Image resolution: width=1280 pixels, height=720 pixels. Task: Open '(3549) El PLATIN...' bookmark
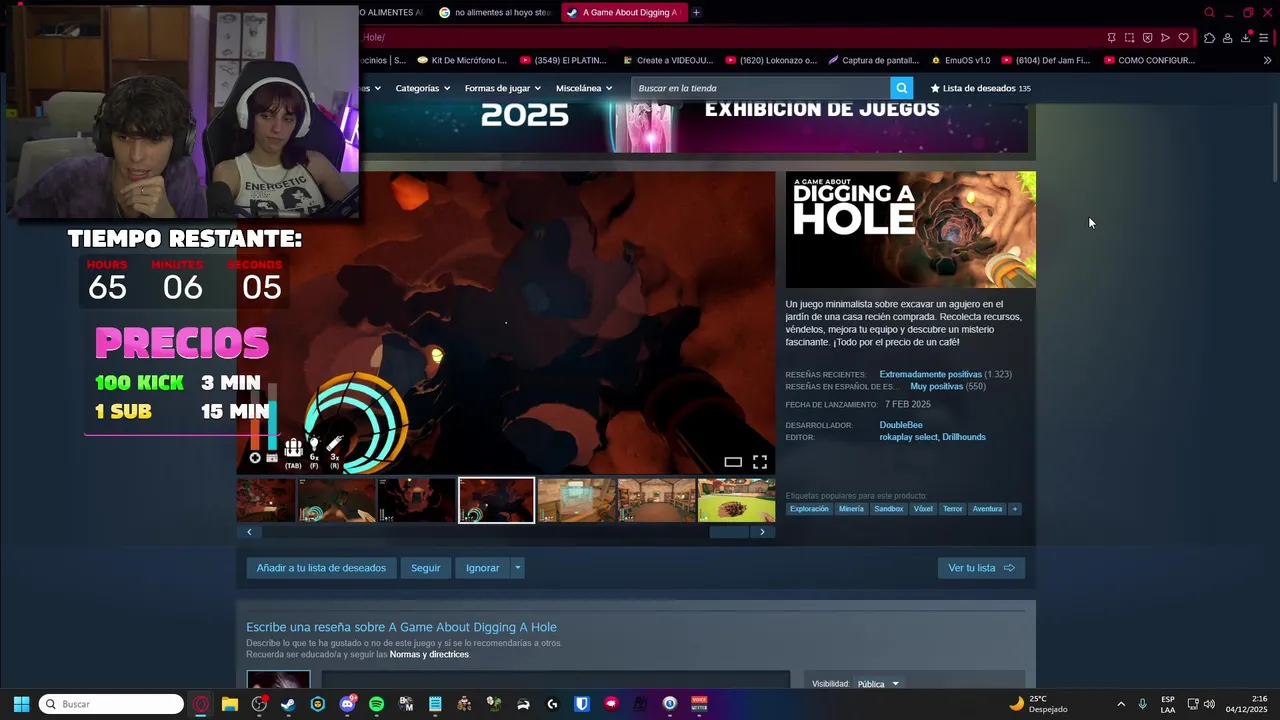[x=563, y=60]
